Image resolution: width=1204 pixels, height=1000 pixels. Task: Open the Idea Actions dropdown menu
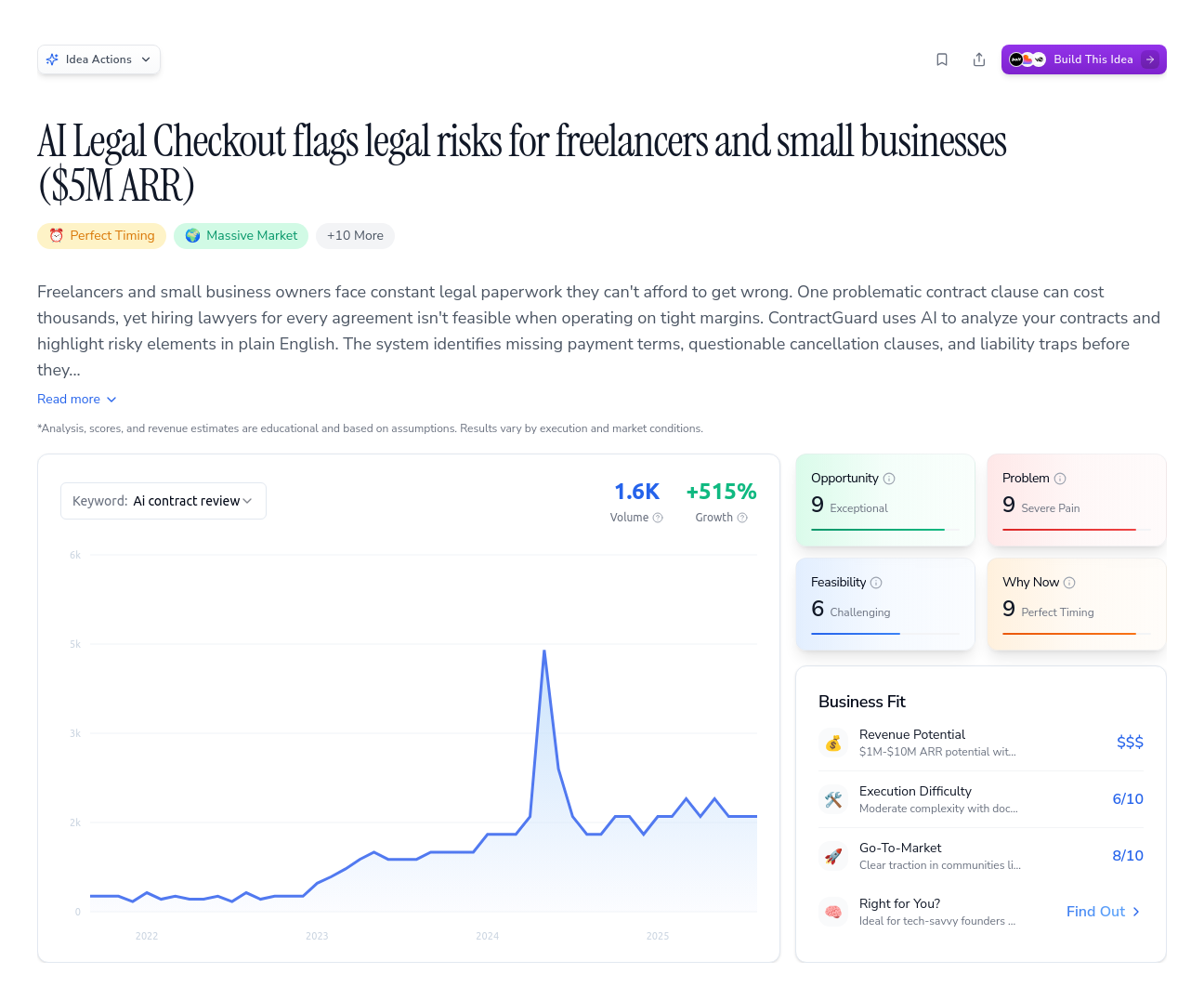[x=98, y=59]
